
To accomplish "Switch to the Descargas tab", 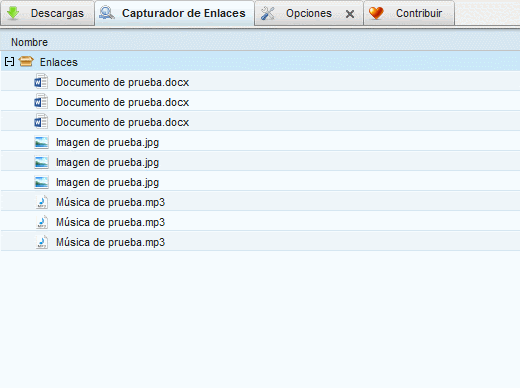I will click(x=47, y=13).
